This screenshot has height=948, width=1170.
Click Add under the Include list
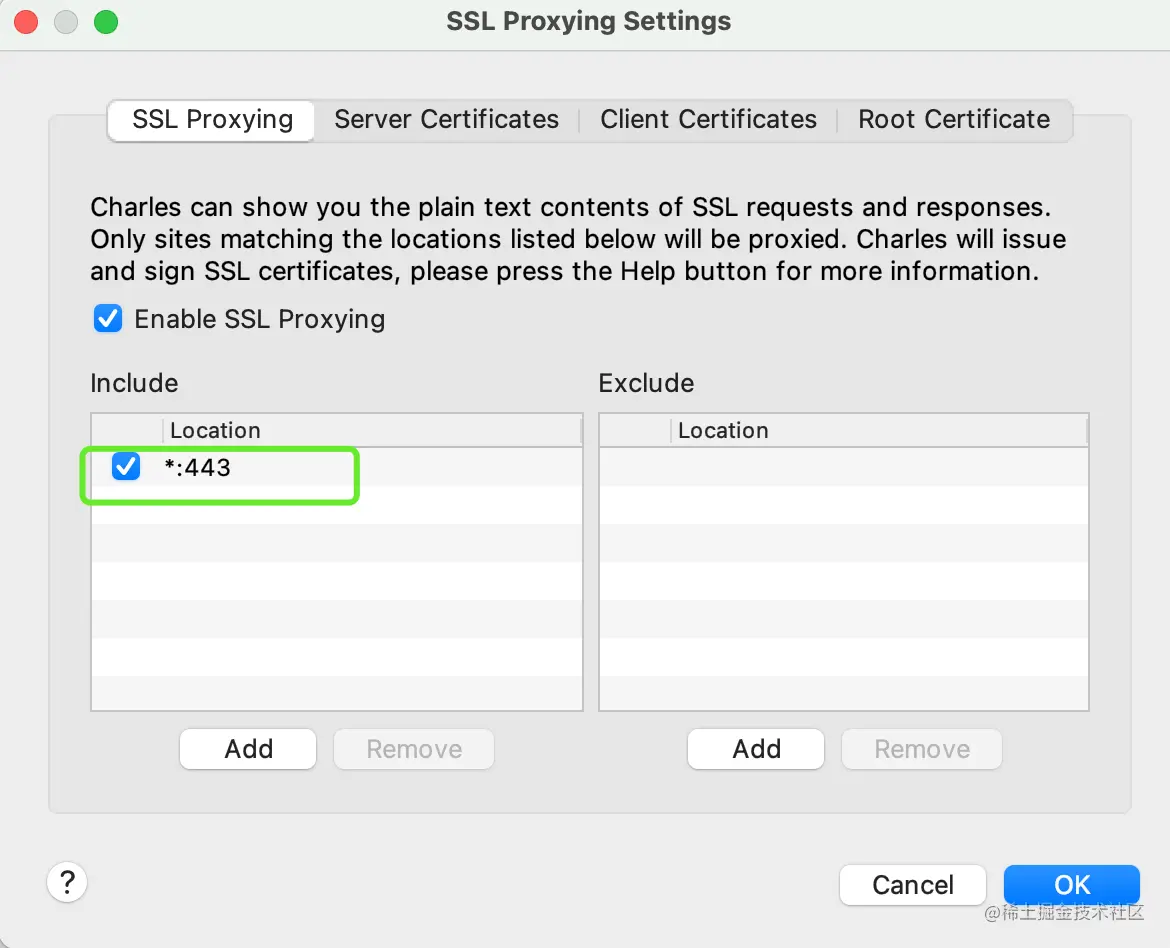point(248,749)
